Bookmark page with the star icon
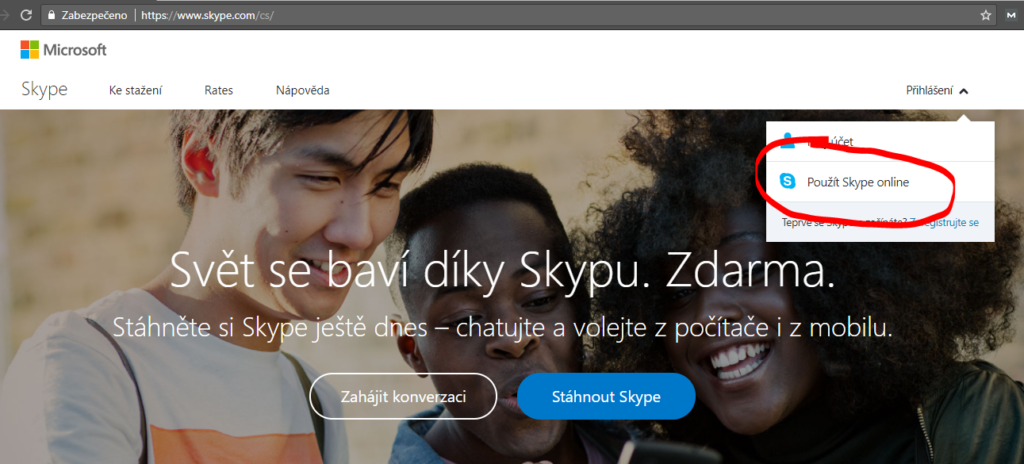 tap(985, 15)
